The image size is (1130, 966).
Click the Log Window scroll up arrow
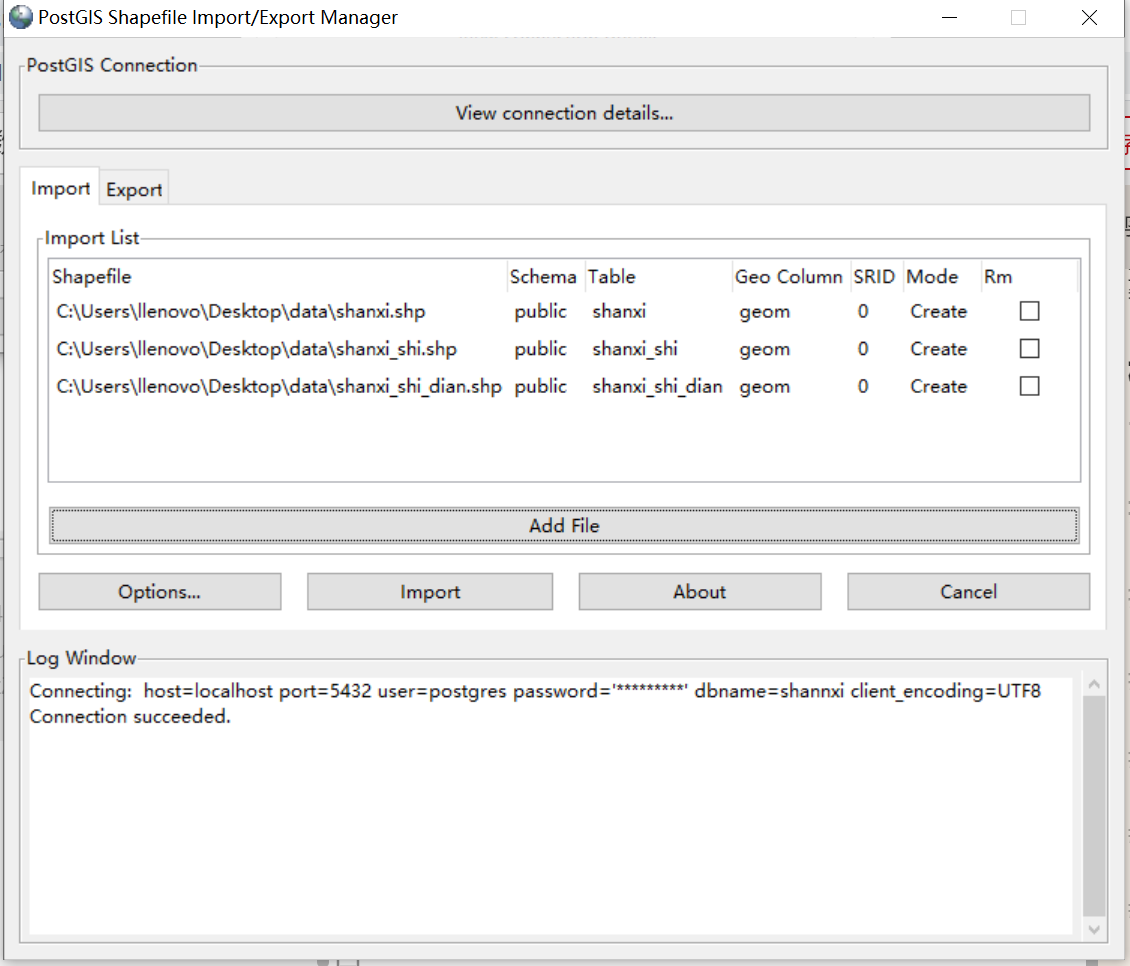(x=1094, y=684)
